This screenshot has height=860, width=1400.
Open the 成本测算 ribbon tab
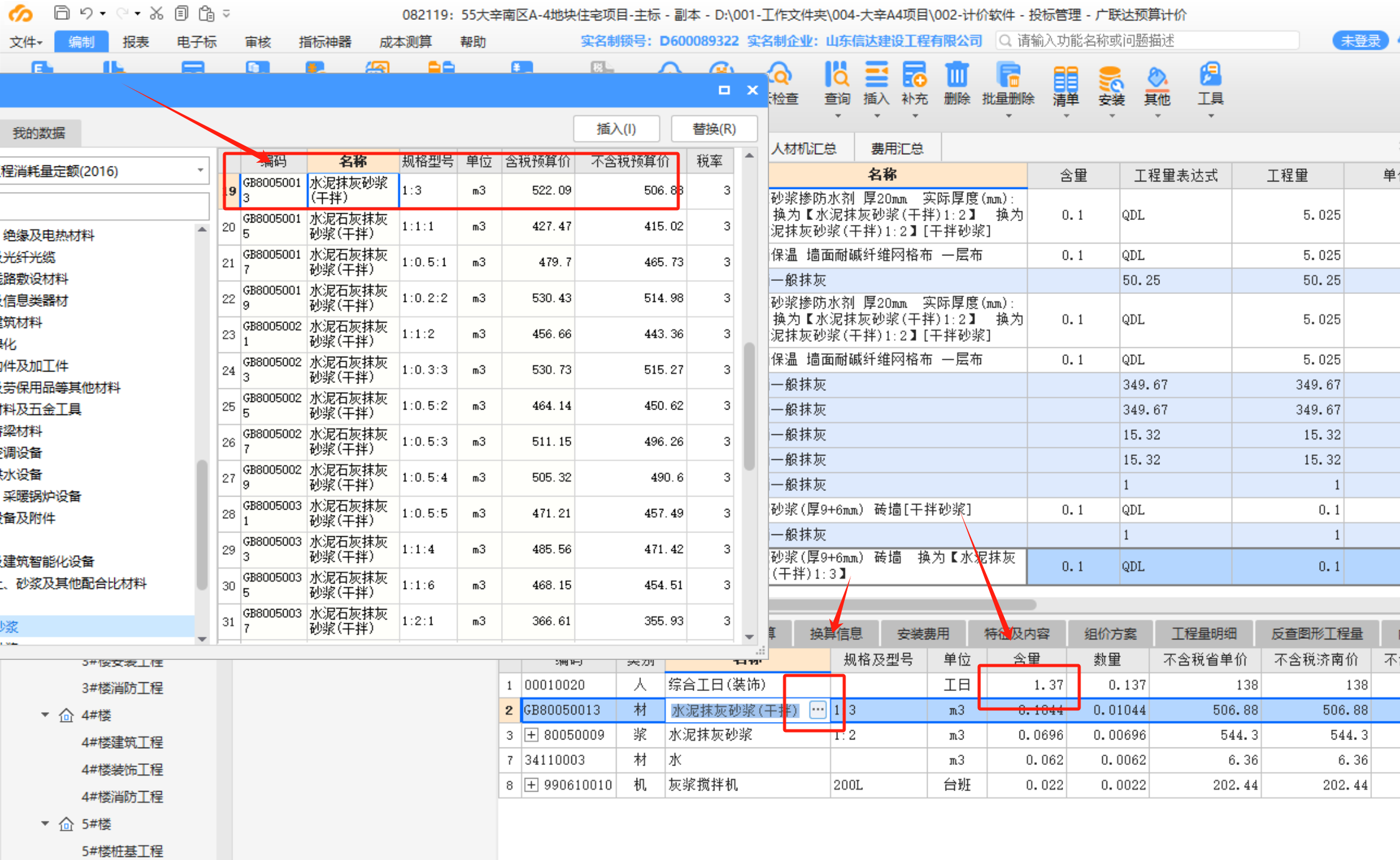click(x=405, y=42)
